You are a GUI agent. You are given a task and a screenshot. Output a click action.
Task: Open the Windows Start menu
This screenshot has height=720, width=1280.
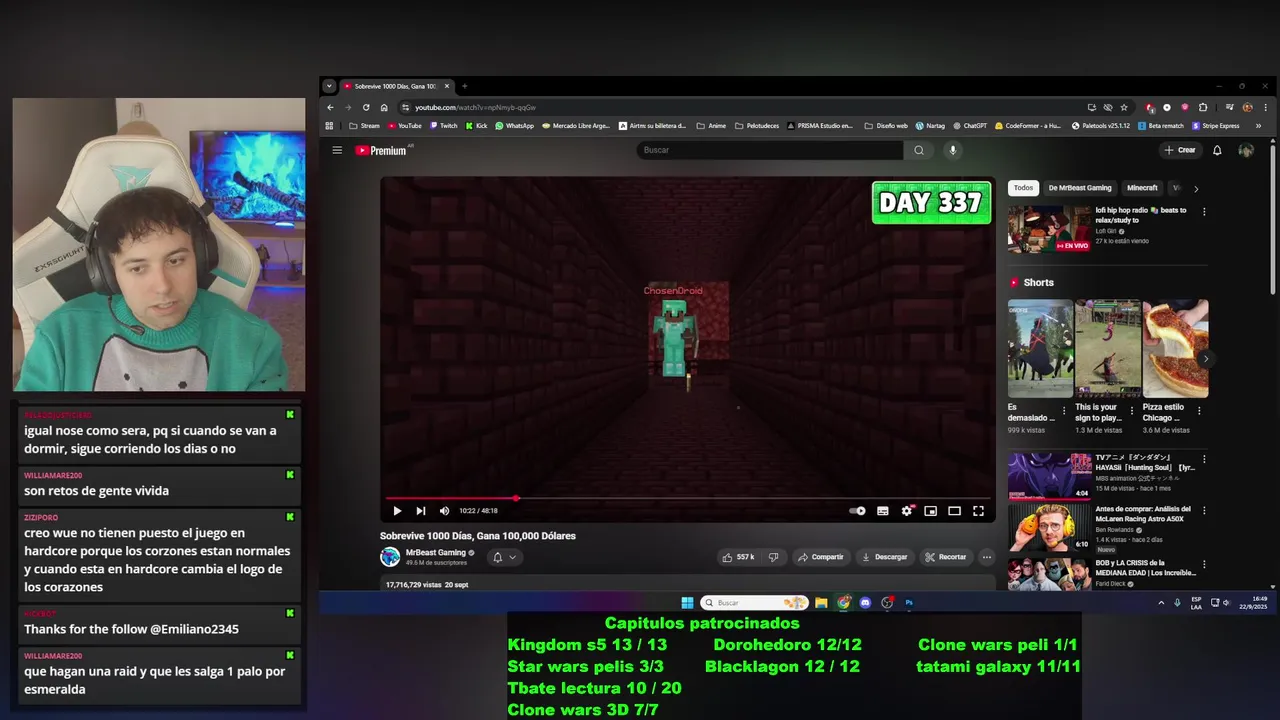tap(687, 603)
